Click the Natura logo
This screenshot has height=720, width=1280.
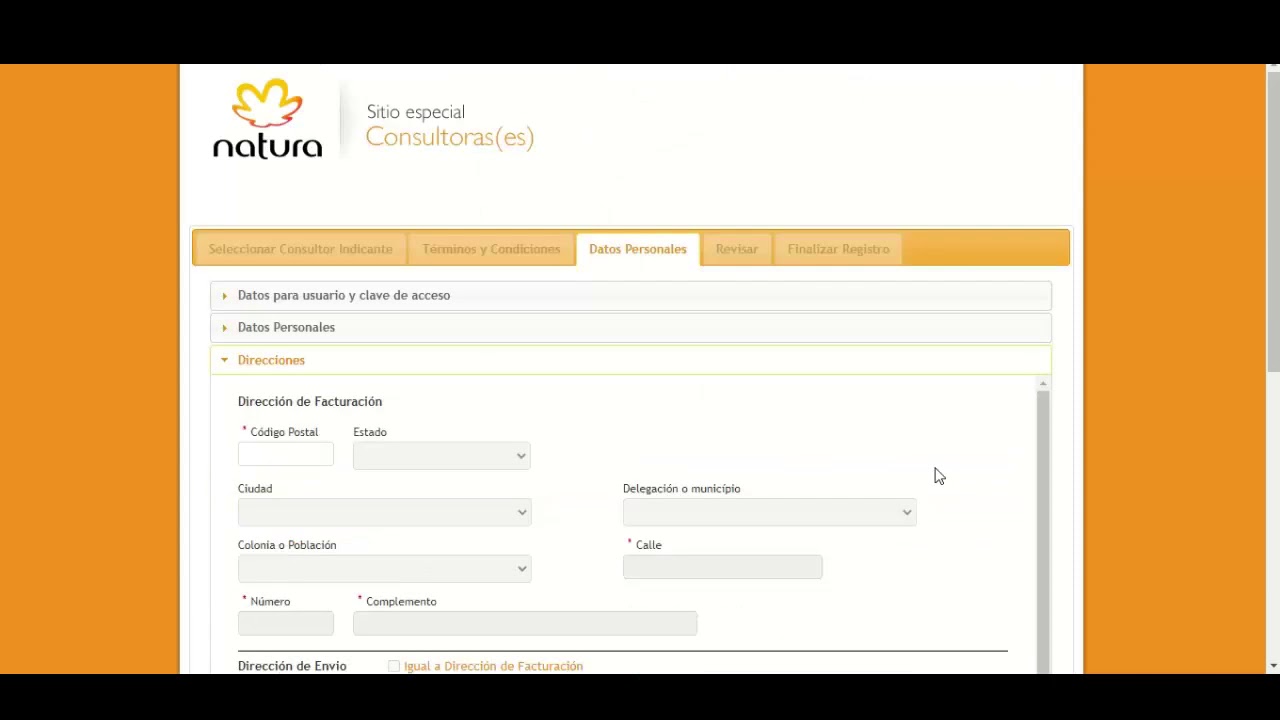[267, 119]
